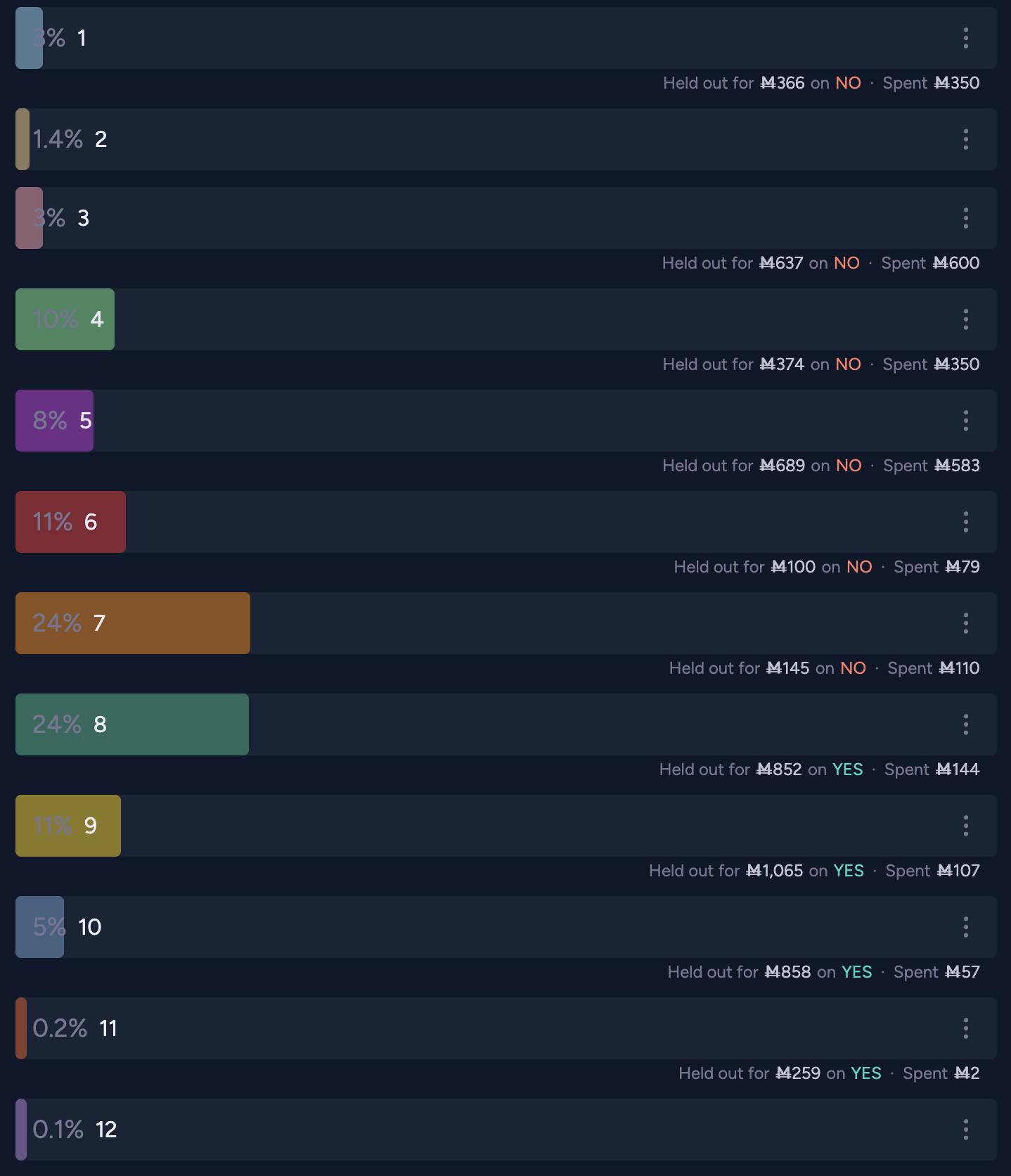Image resolution: width=1011 pixels, height=1176 pixels.
Task: Click the 11% answer 6 red bar
Action: 506,522
